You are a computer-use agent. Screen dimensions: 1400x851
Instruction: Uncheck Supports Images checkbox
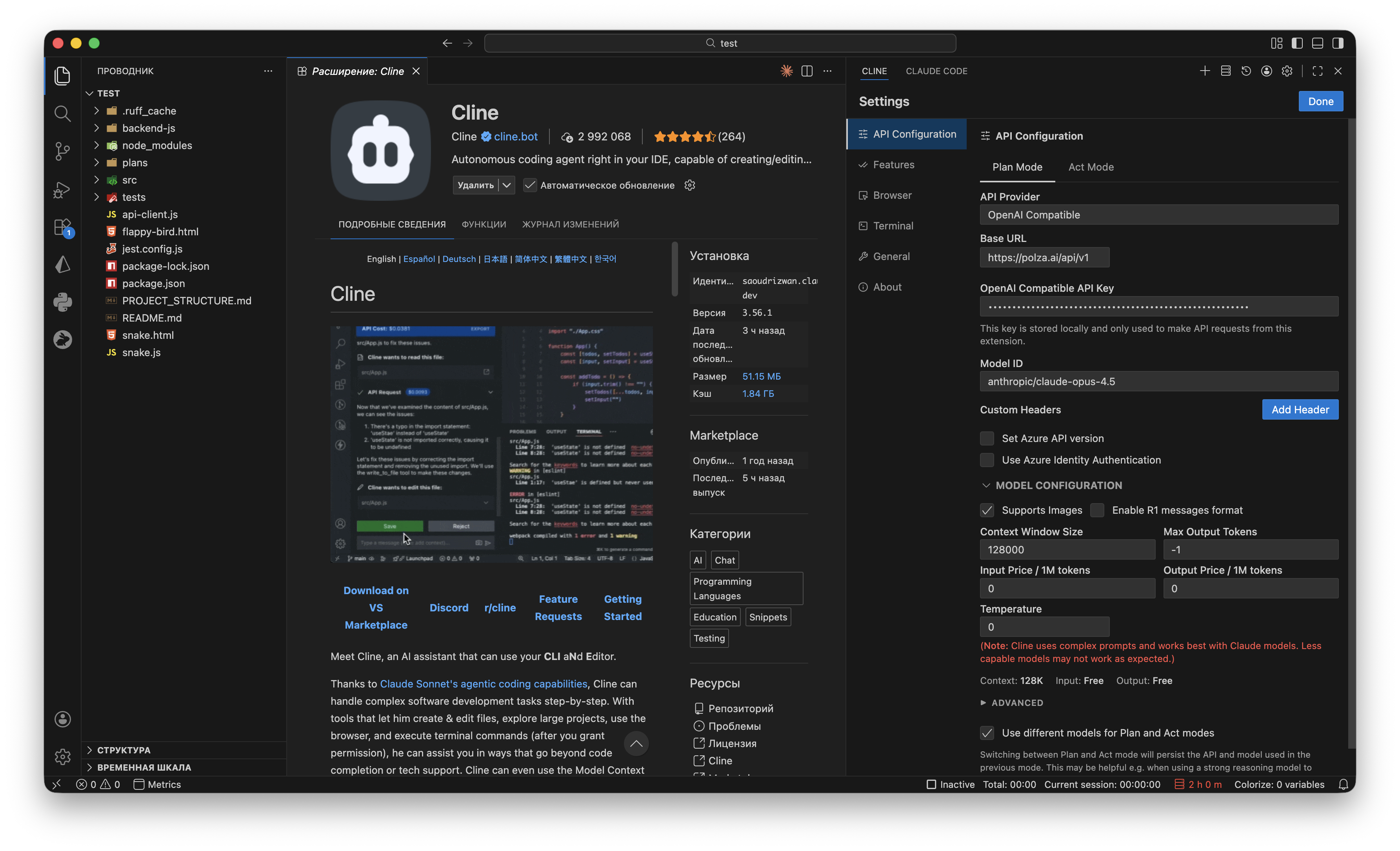[987, 510]
